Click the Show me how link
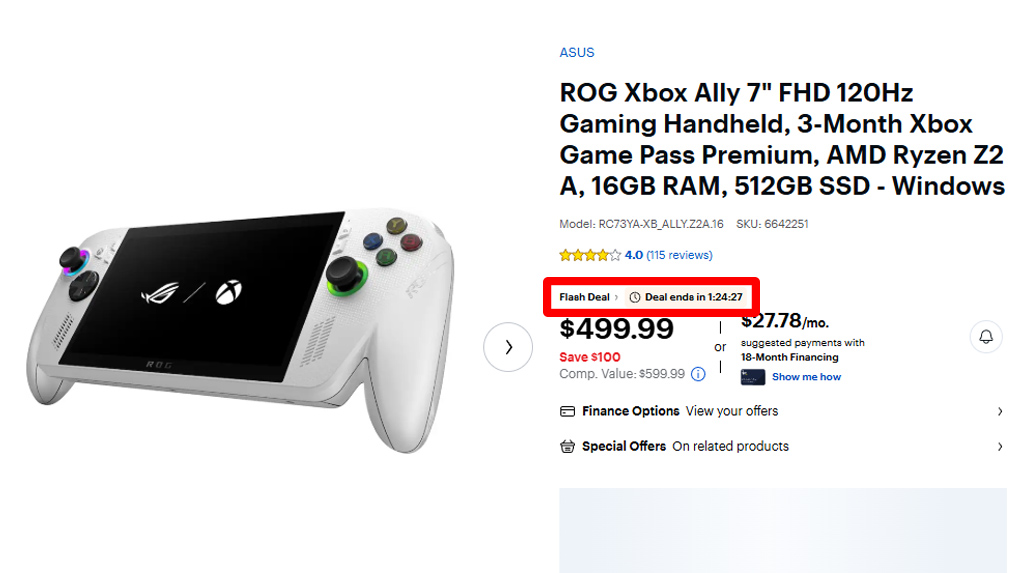 coord(806,377)
